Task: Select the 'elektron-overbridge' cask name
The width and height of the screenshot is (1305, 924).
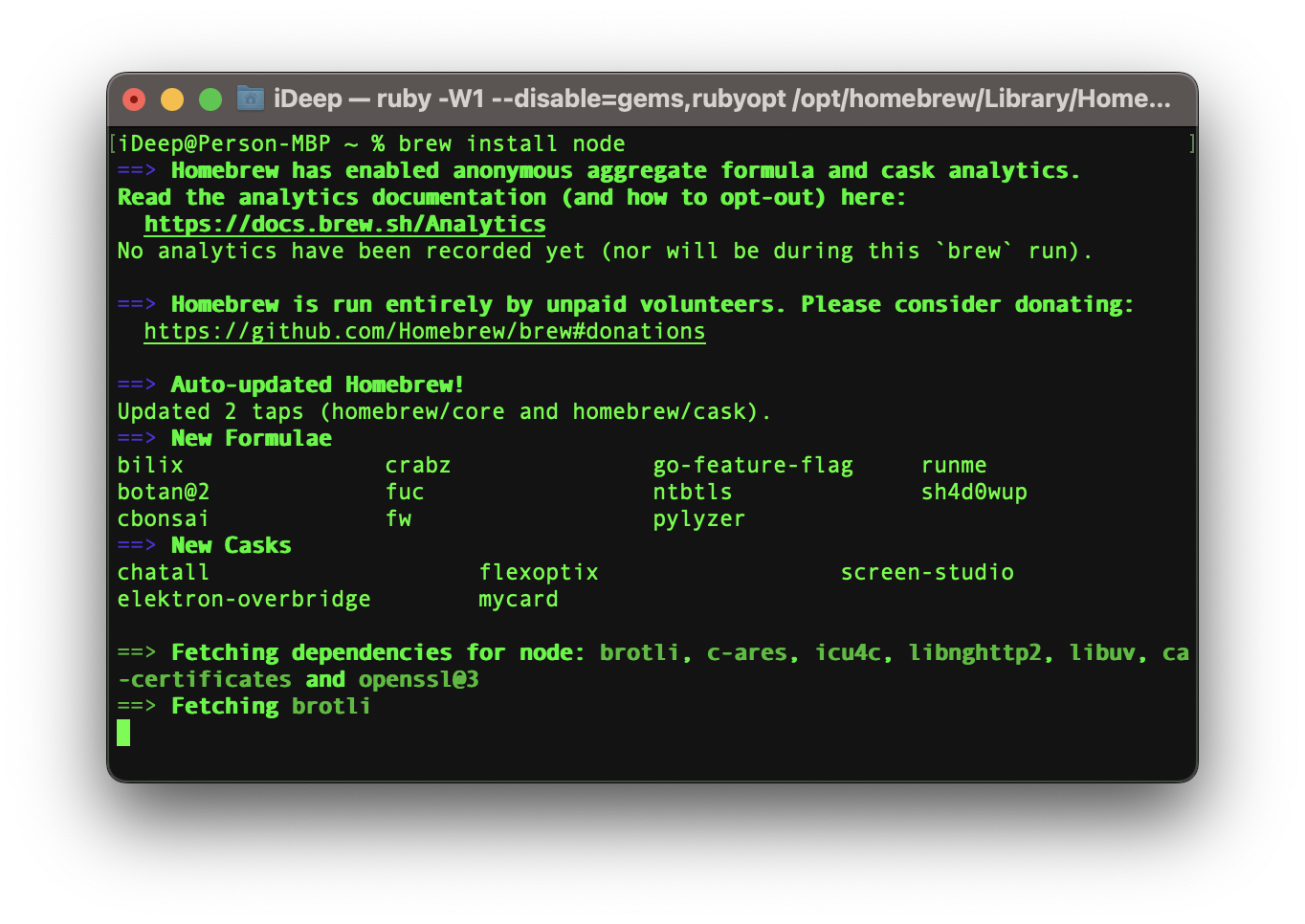Action: click(243, 600)
